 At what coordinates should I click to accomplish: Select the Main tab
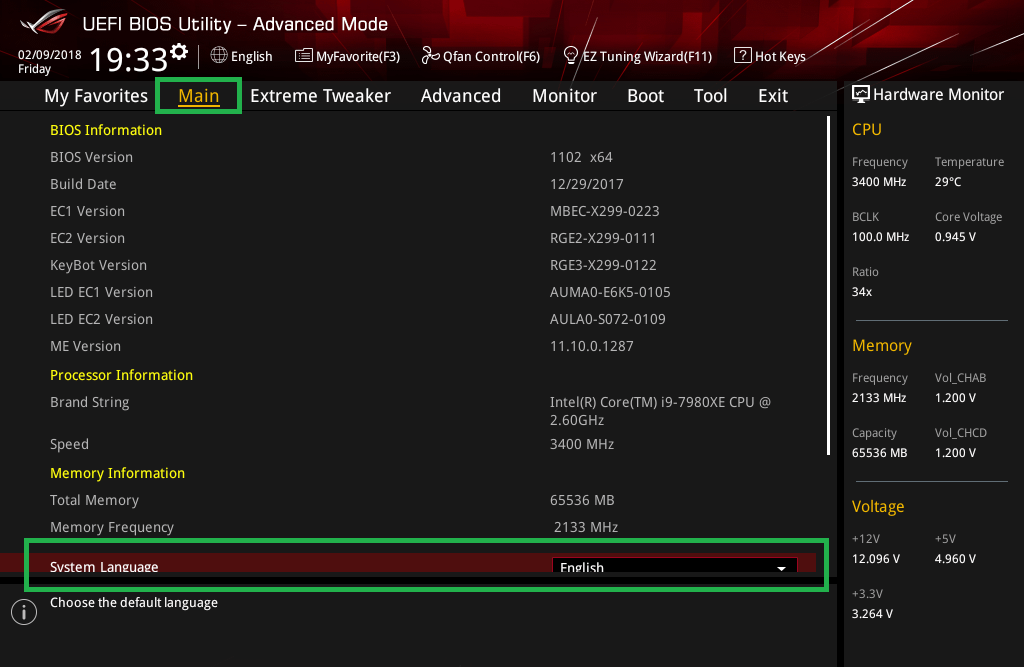coord(199,96)
